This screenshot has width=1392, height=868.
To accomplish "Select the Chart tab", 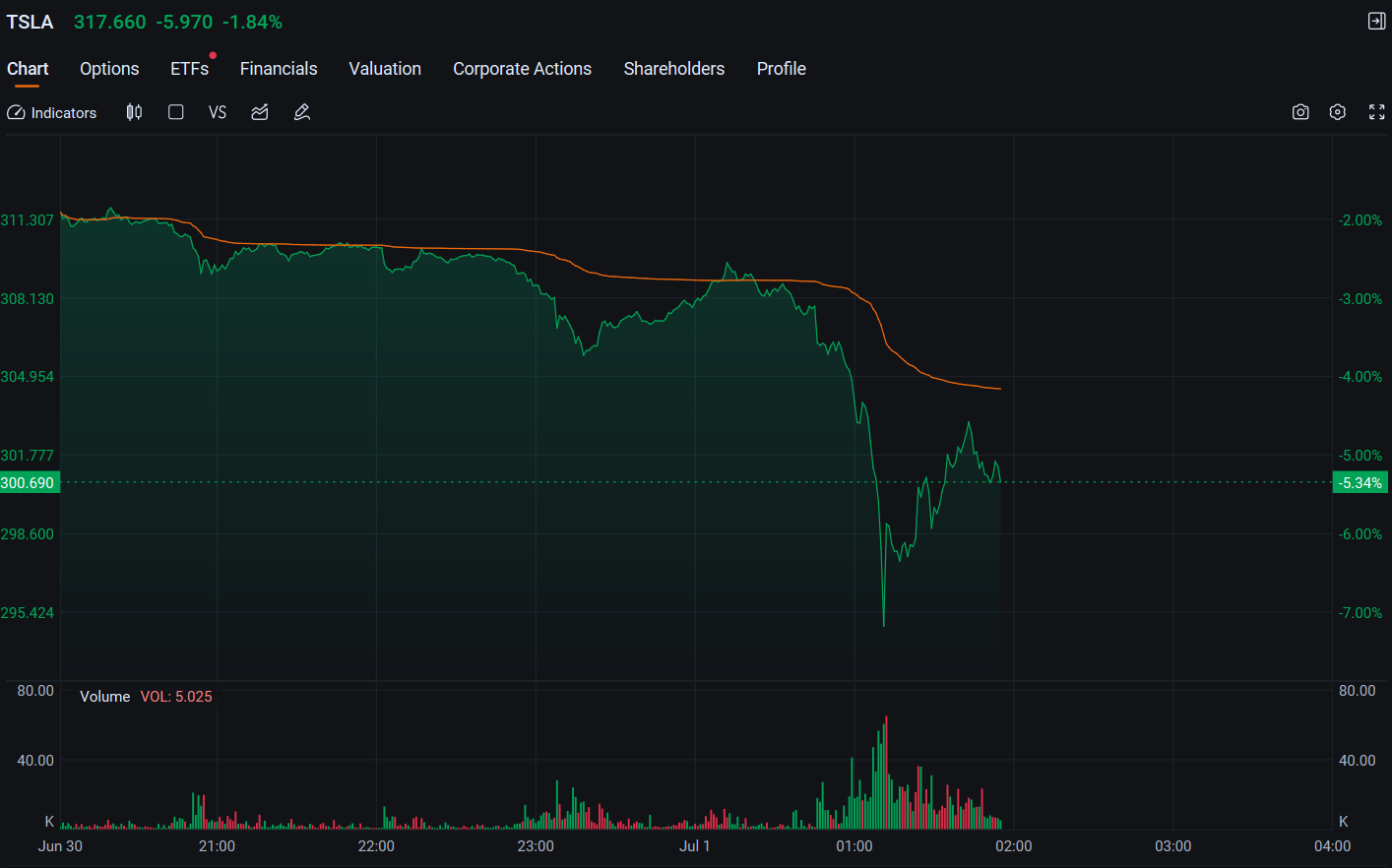I will pos(28,69).
